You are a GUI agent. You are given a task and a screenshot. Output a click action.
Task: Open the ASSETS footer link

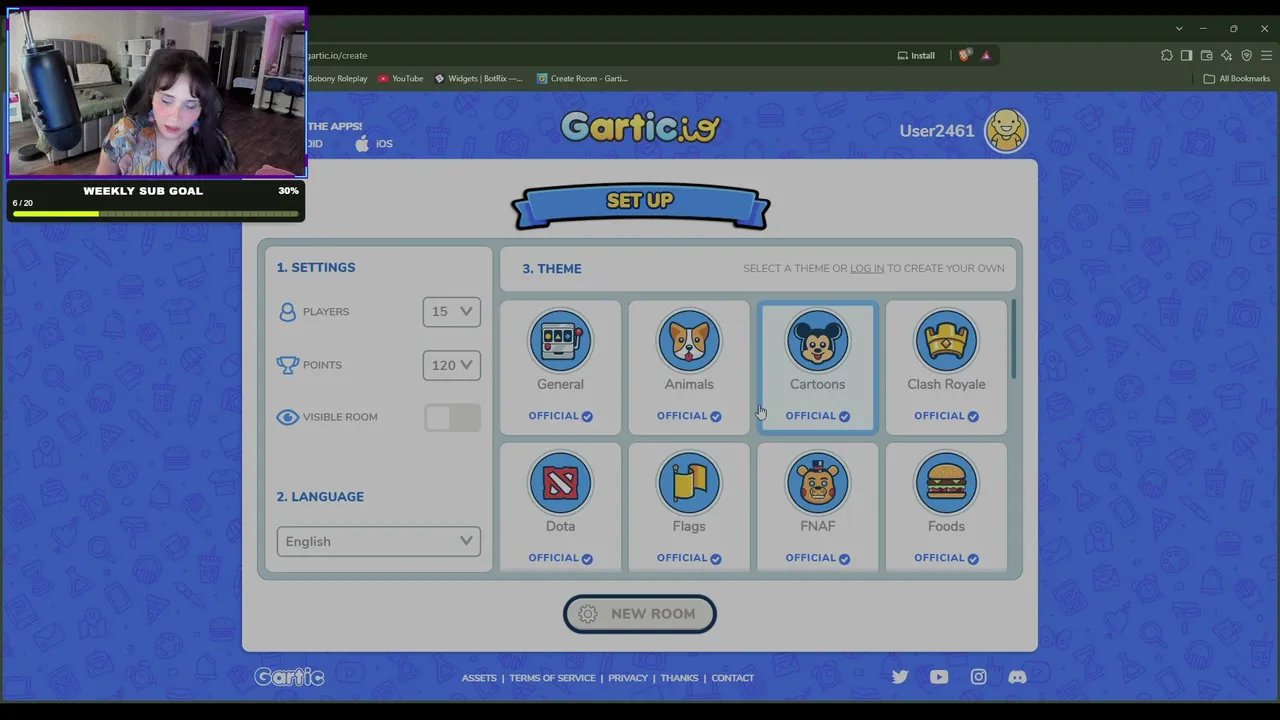(479, 678)
